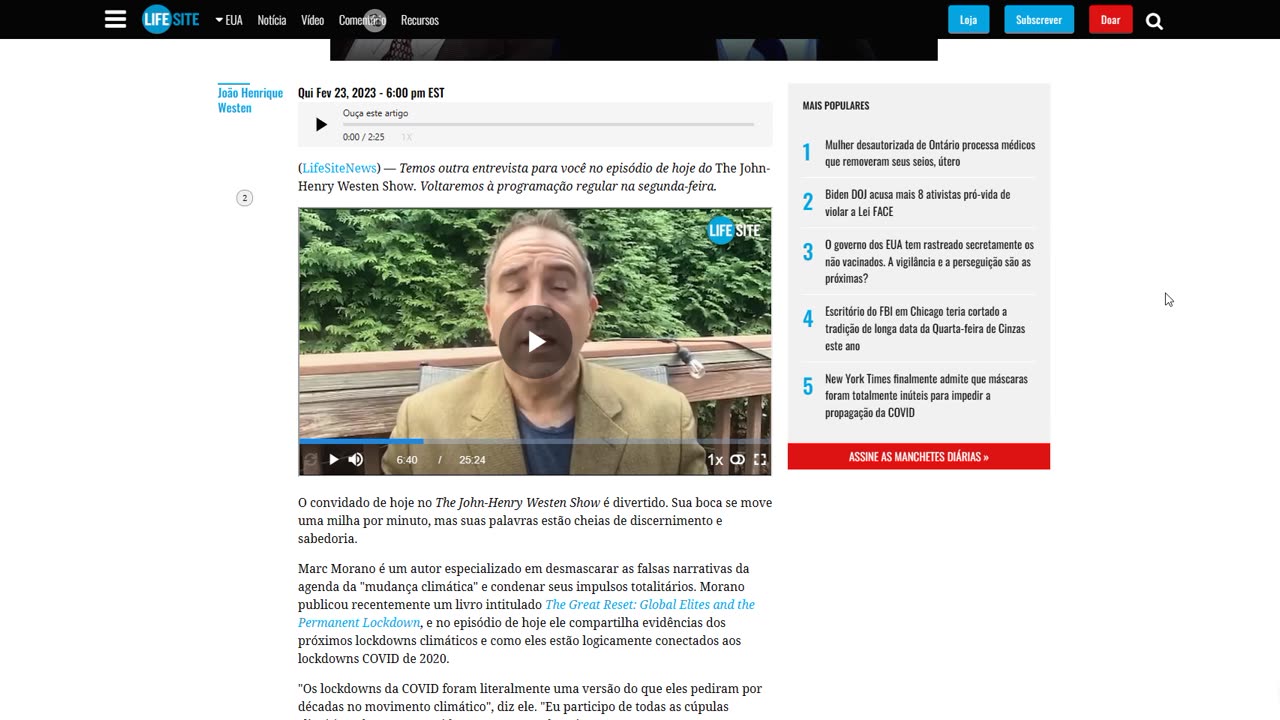Viewport: 1280px width, 720px height.
Task: Open the comments count bubble showing 2
Action: pyautogui.click(x=244, y=198)
